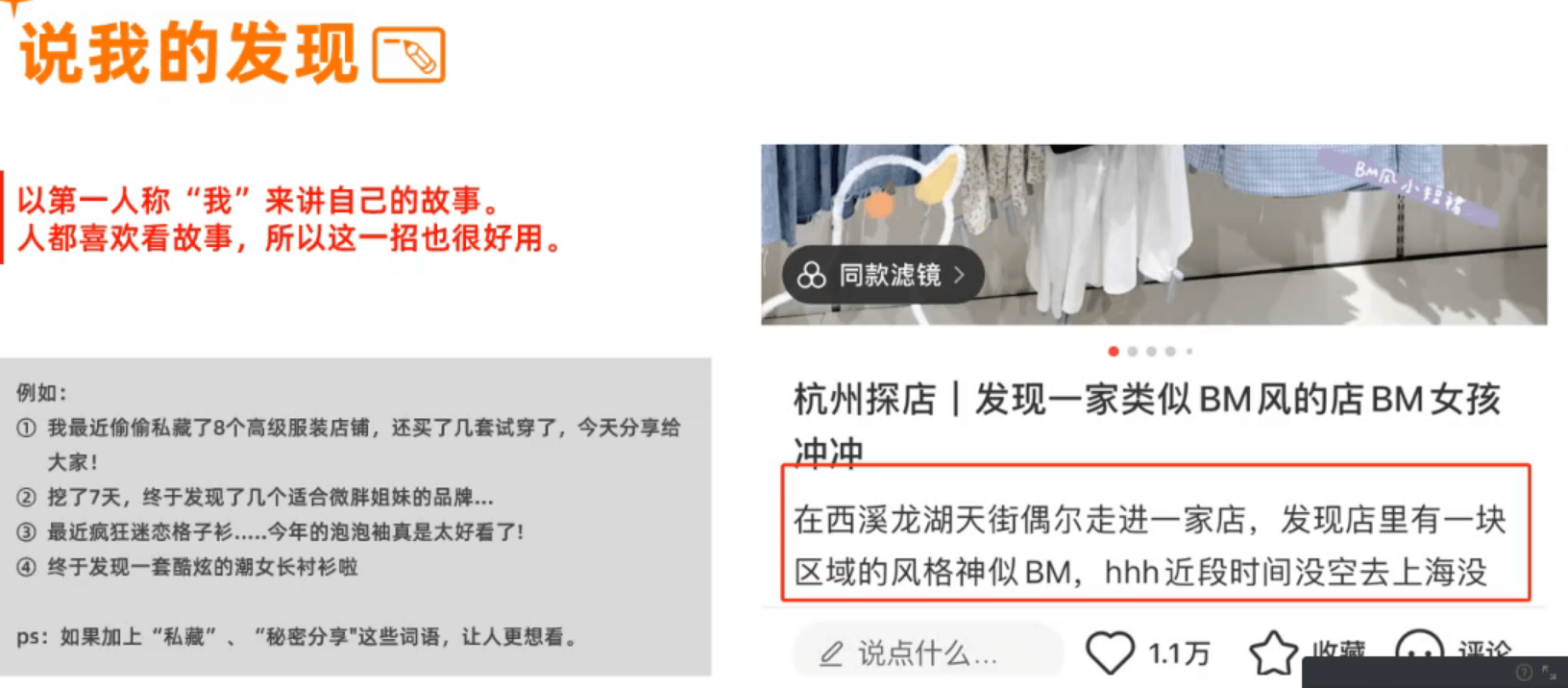Click the 评论 label text
Image resolution: width=1568 pixels, height=688 pixels.
pyautogui.click(x=1484, y=649)
